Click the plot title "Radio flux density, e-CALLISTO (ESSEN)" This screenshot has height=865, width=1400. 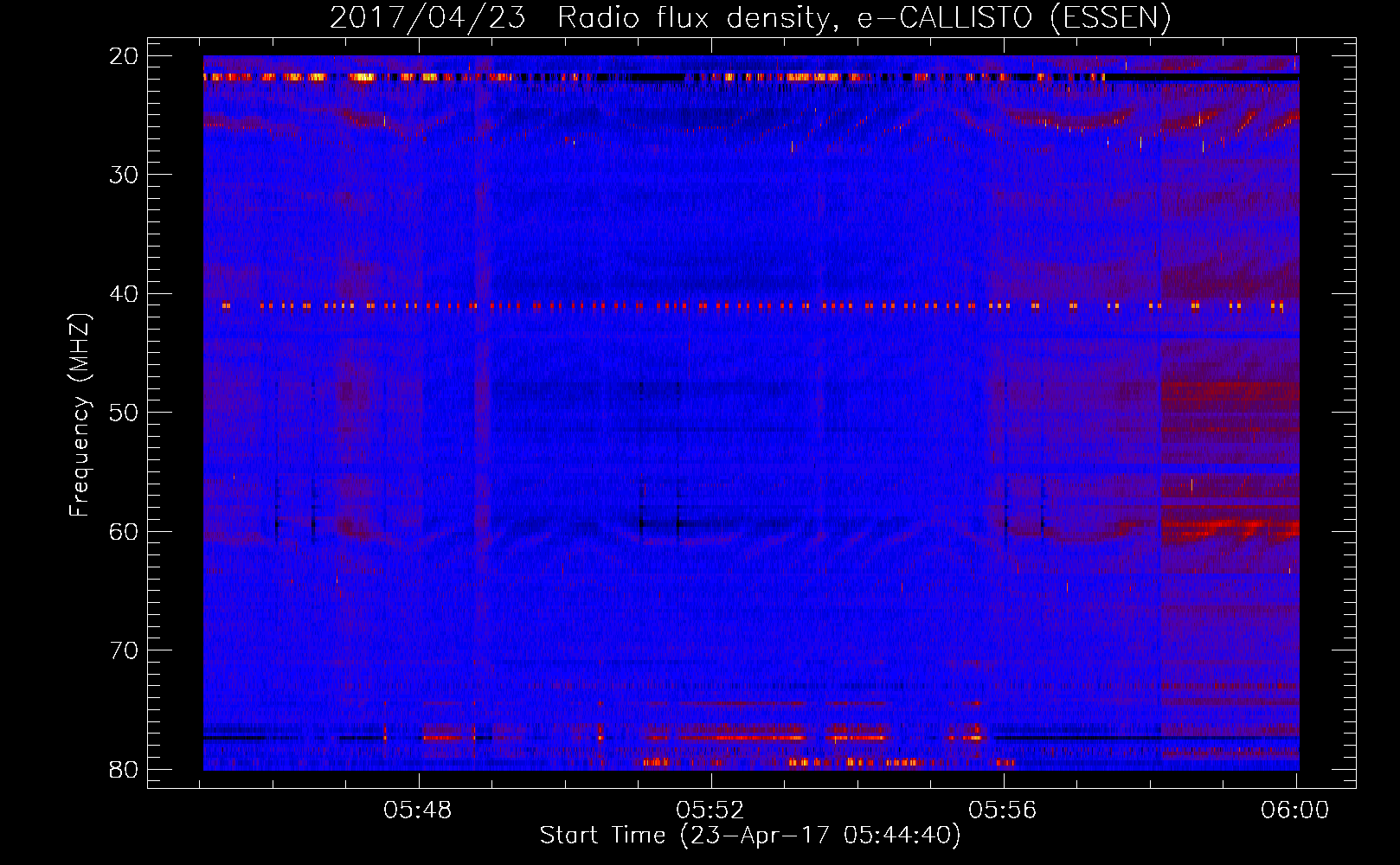pos(864,17)
